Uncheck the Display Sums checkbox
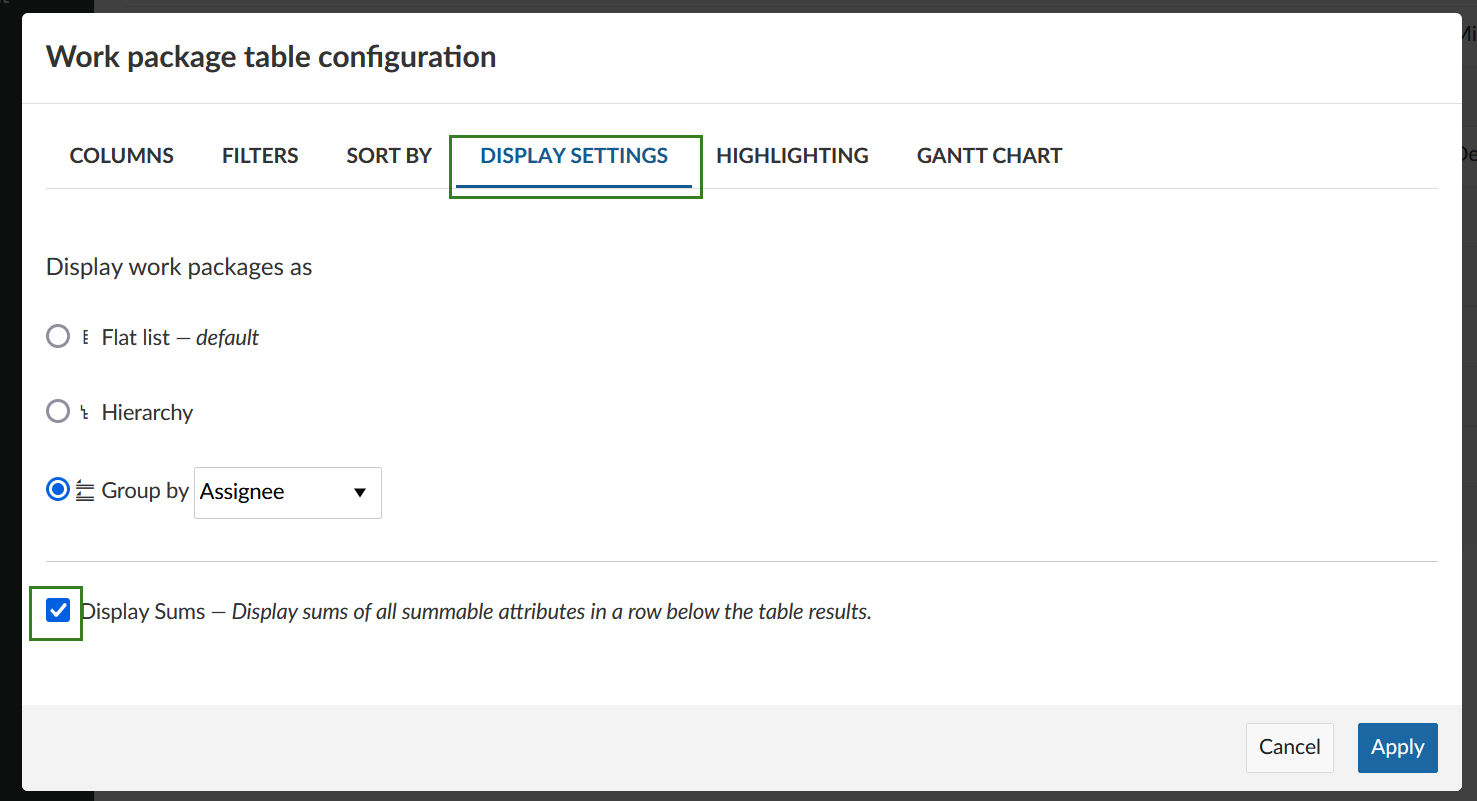Viewport: 1477px width, 801px height. pos(58,610)
